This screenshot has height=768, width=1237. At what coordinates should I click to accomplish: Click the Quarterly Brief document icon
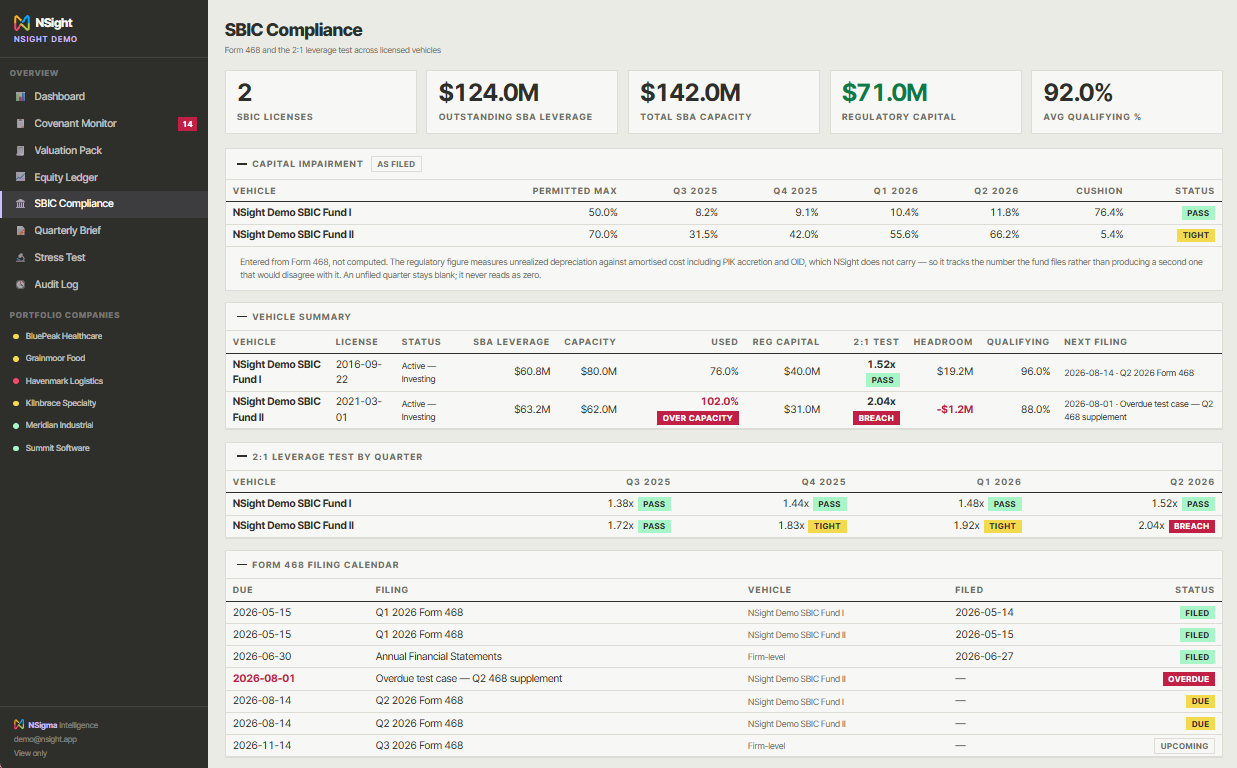(21, 231)
